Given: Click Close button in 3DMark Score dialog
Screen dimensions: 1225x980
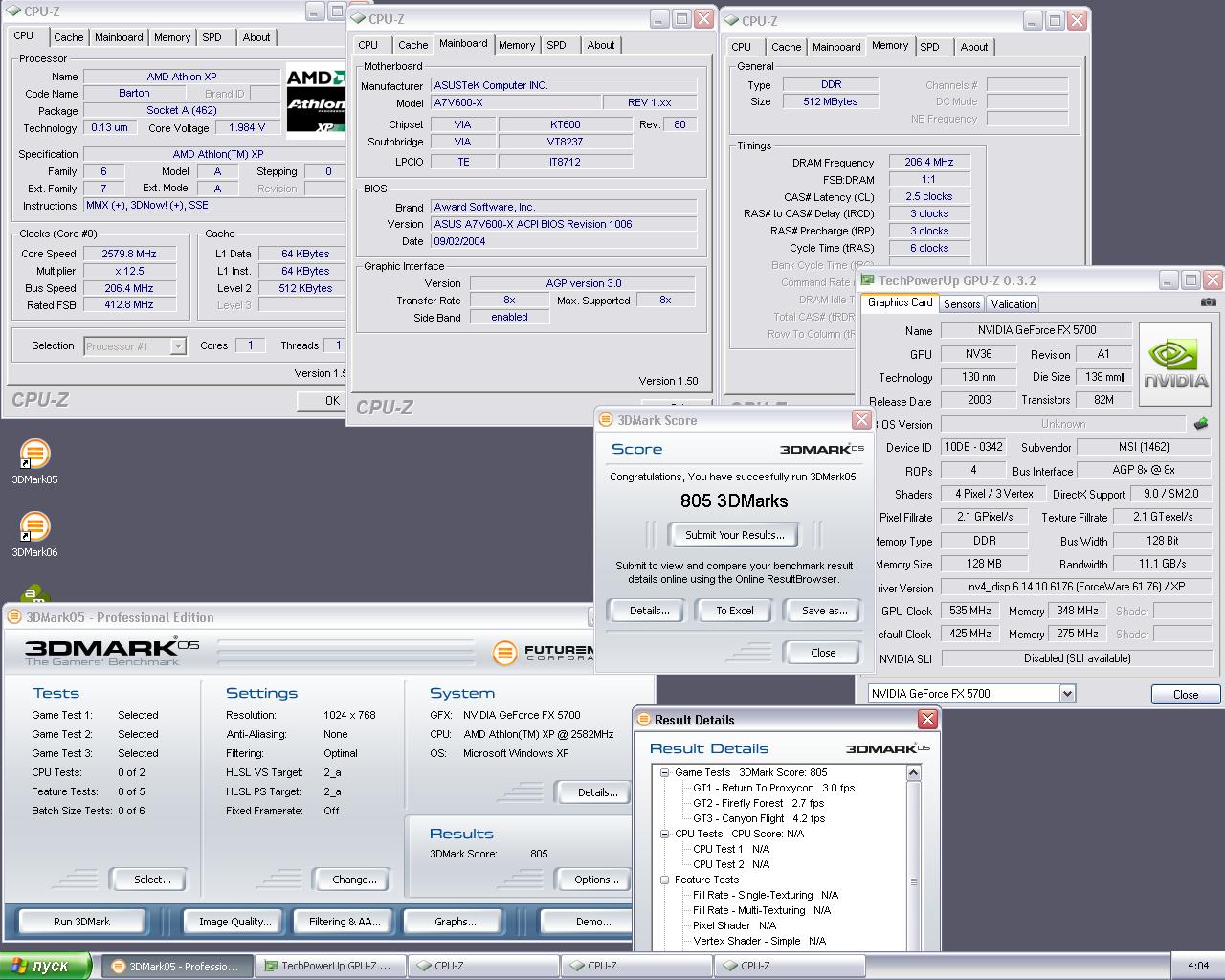Looking at the screenshot, I should coord(823,653).
